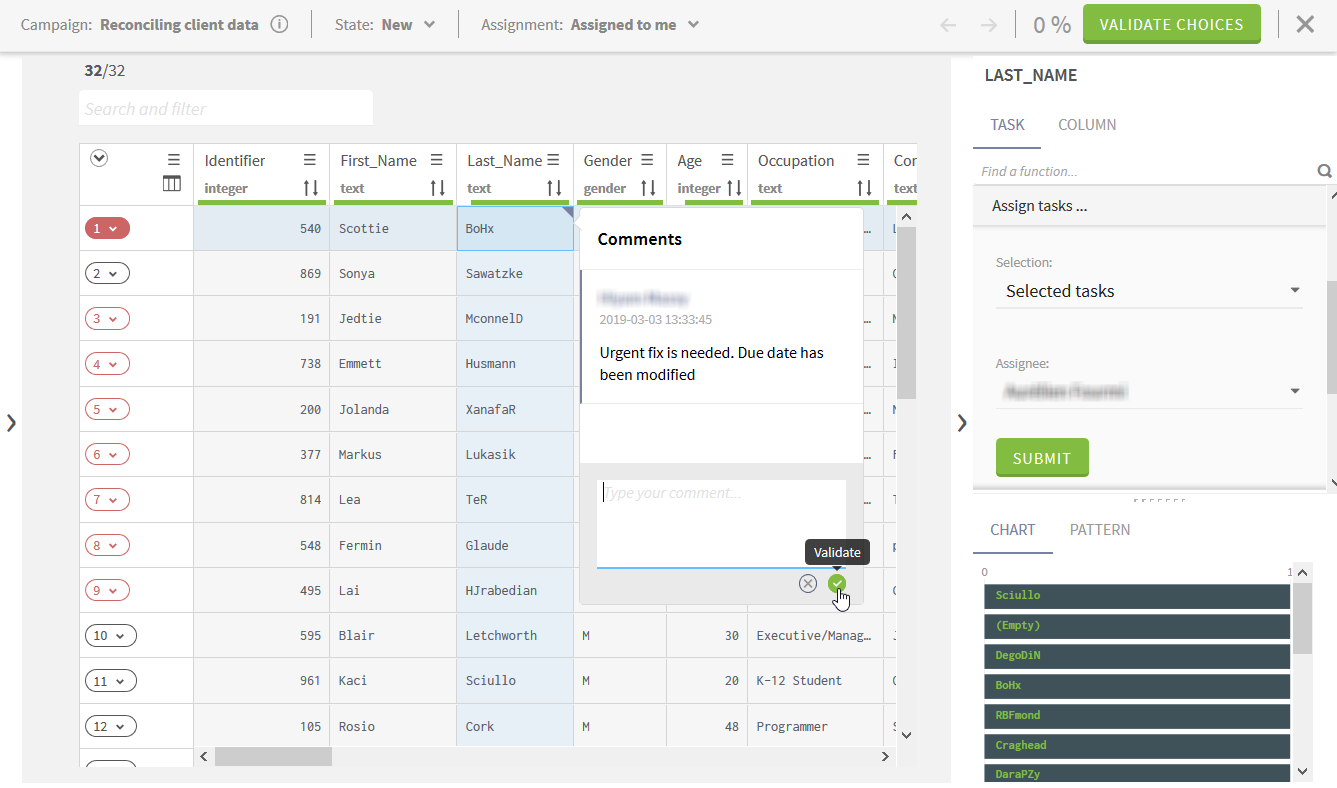The image size is (1337, 788).
Task: Select the MconnelD cell
Action: pos(515,319)
